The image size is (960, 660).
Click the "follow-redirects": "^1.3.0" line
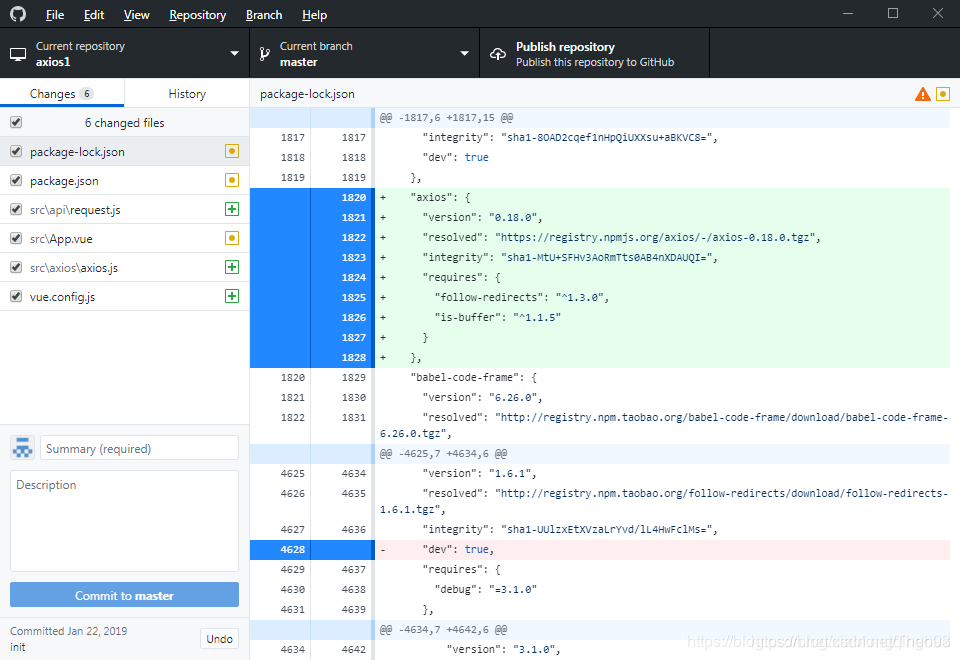coord(662,298)
